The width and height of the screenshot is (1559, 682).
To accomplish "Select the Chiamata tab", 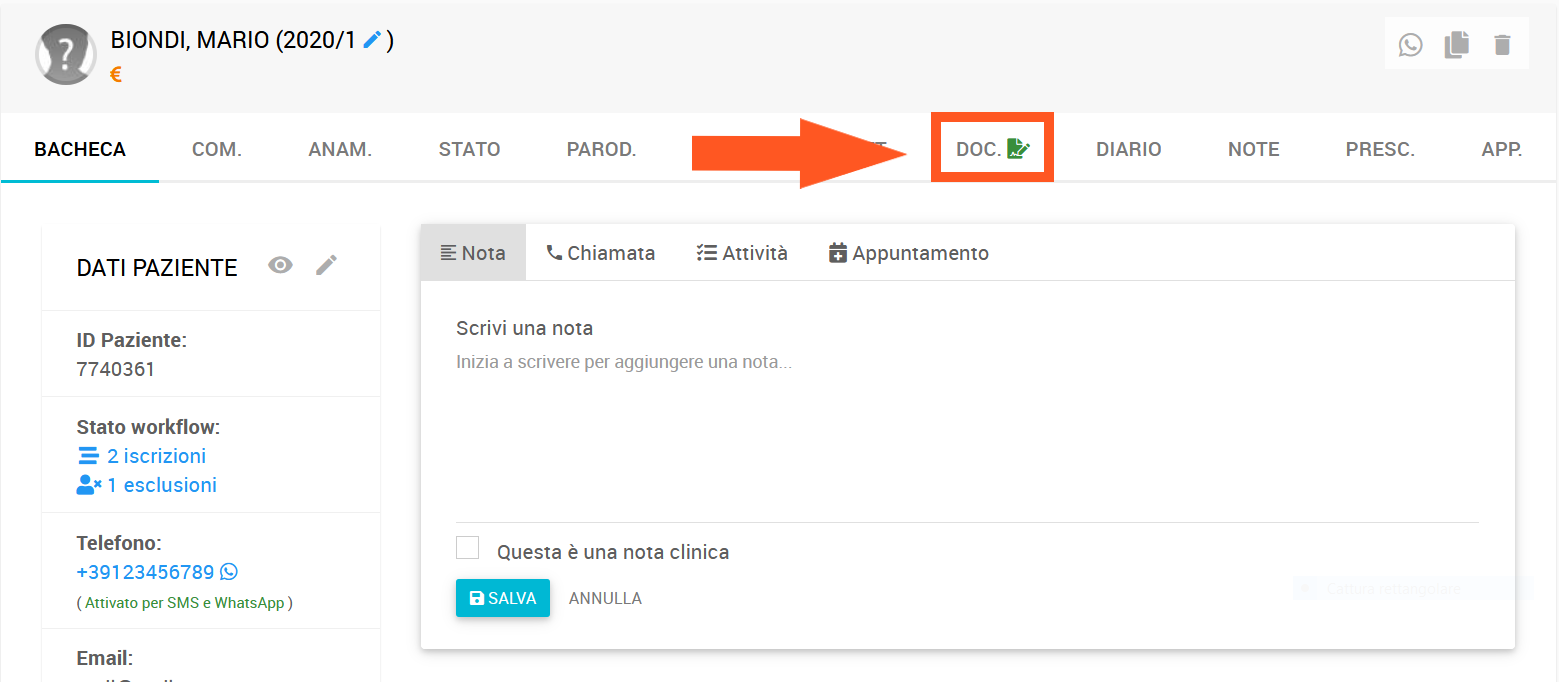I will [x=600, y=253].
